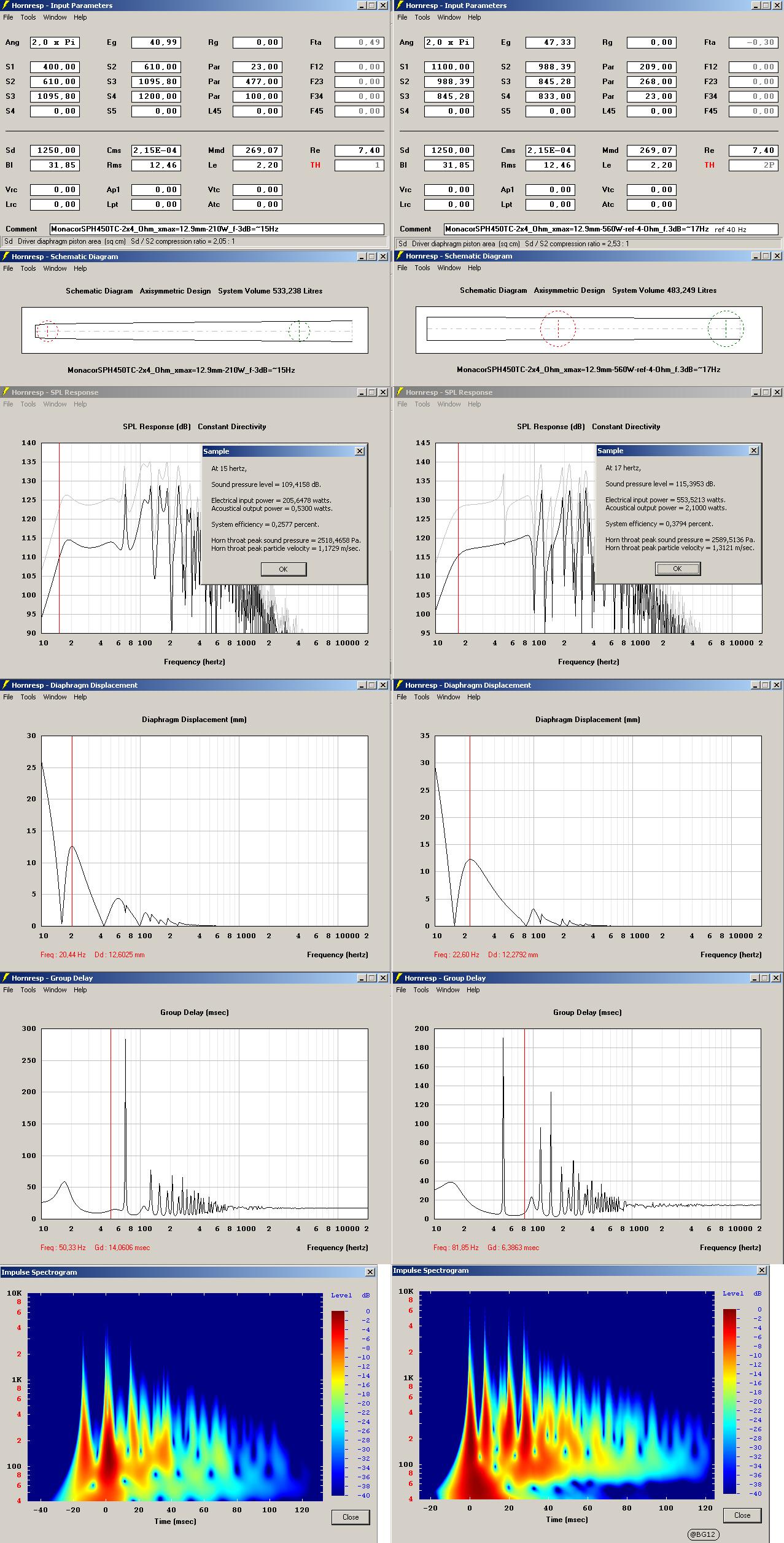Maximize the right Group Delay window
This screenshot has height=1543, width=784.
[766, 978]
